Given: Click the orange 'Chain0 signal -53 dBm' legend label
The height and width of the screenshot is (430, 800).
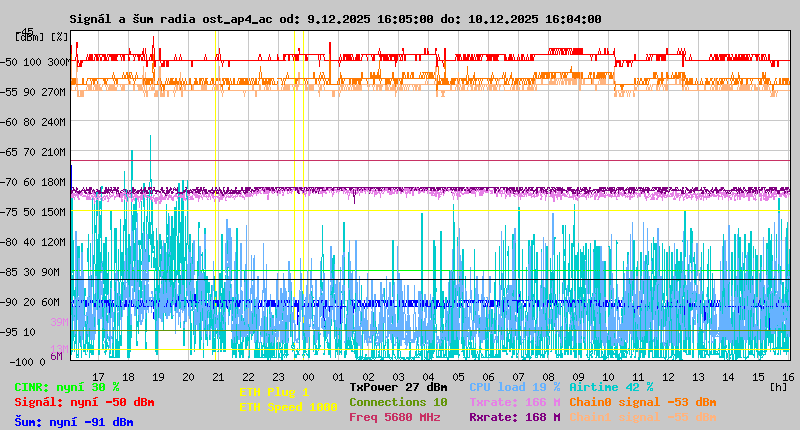Looking at the screenshot, I should pos(643,402).
